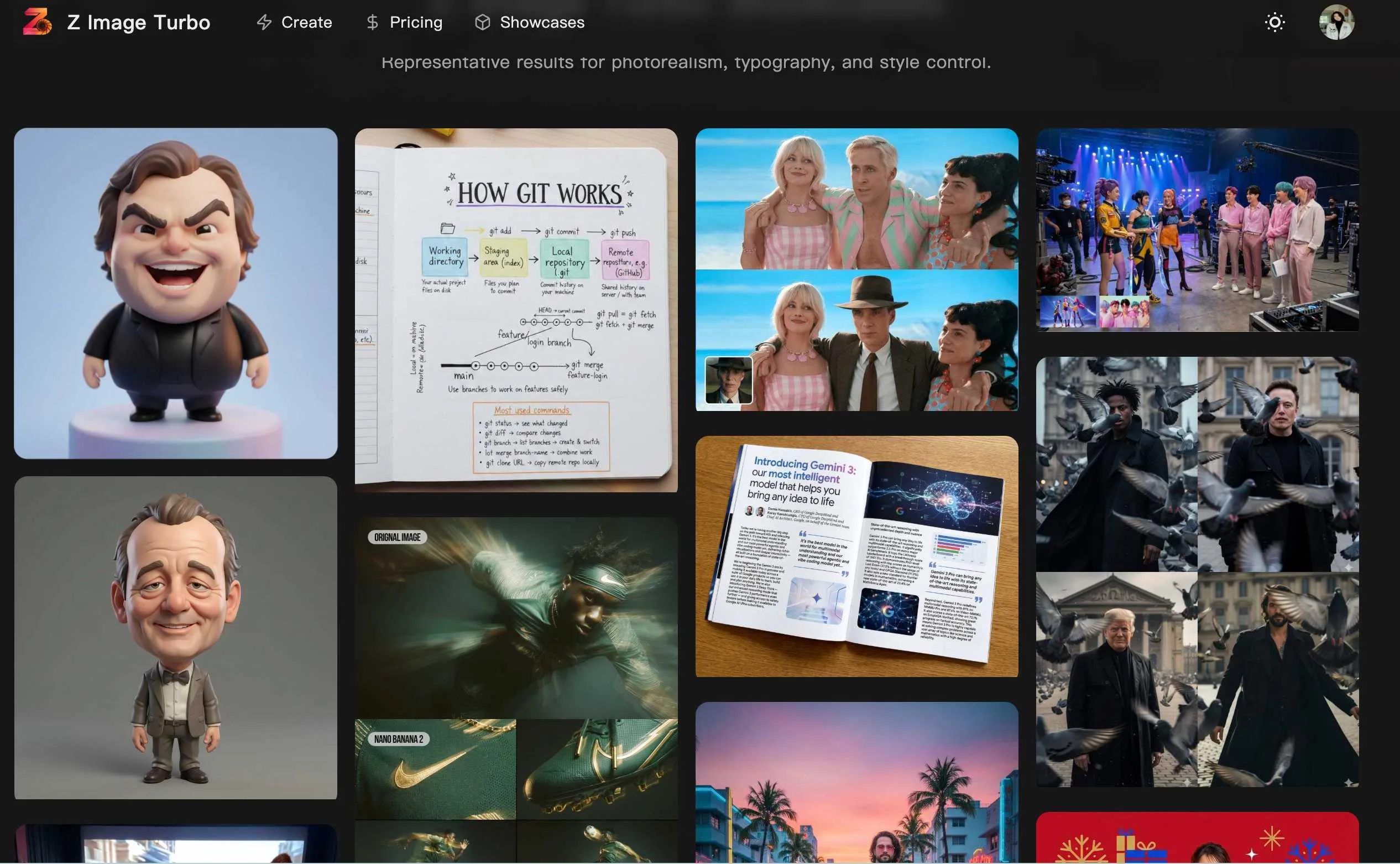Open the Gemini 3 magazine spread image
The image size is (1400, 864).
click(x=856, y=556)
